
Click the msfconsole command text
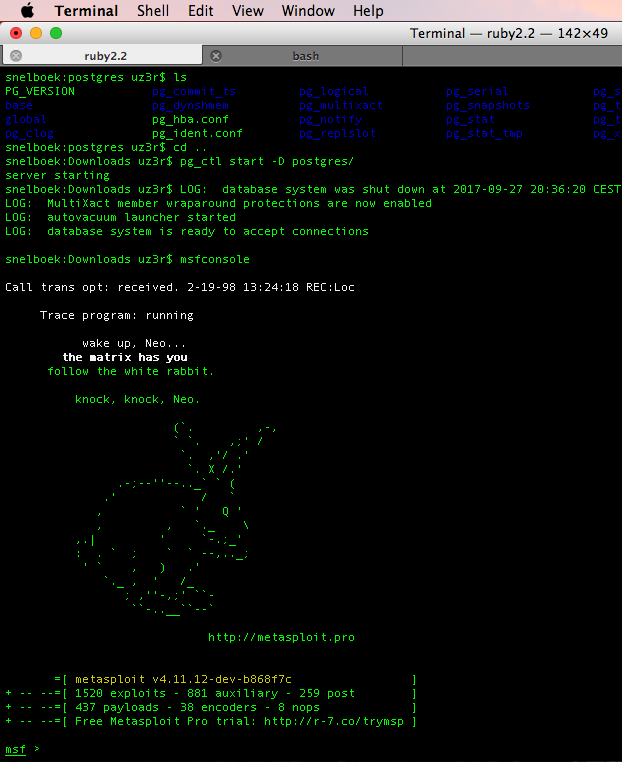click(x=215, y=260)
